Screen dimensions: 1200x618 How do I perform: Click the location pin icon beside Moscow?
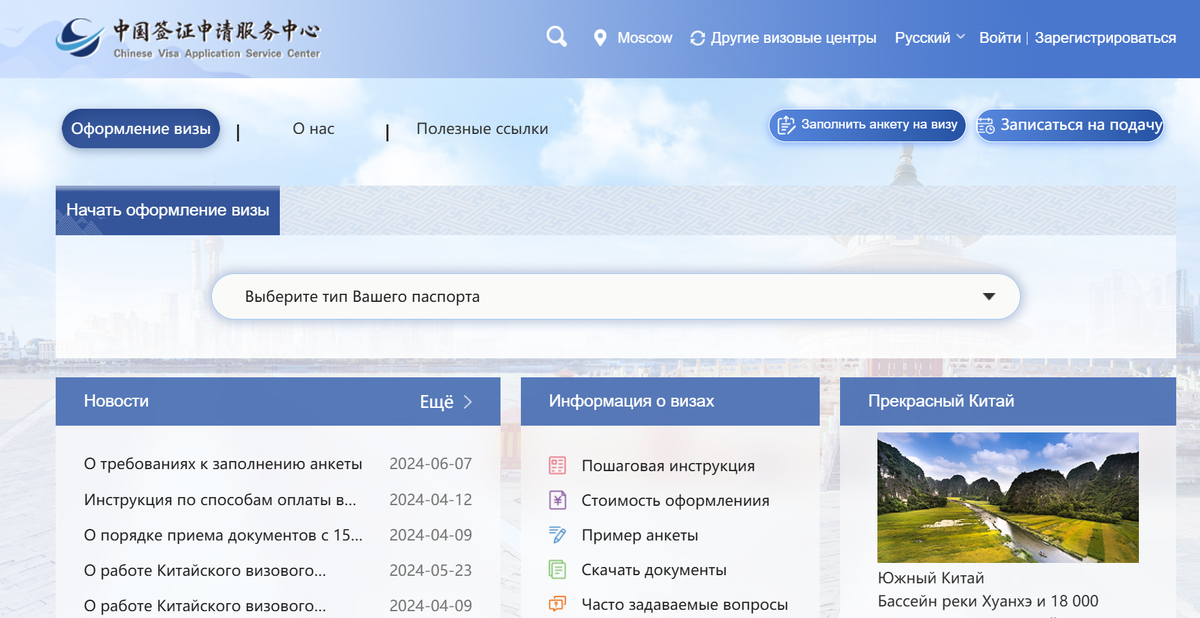pos(600,38)
